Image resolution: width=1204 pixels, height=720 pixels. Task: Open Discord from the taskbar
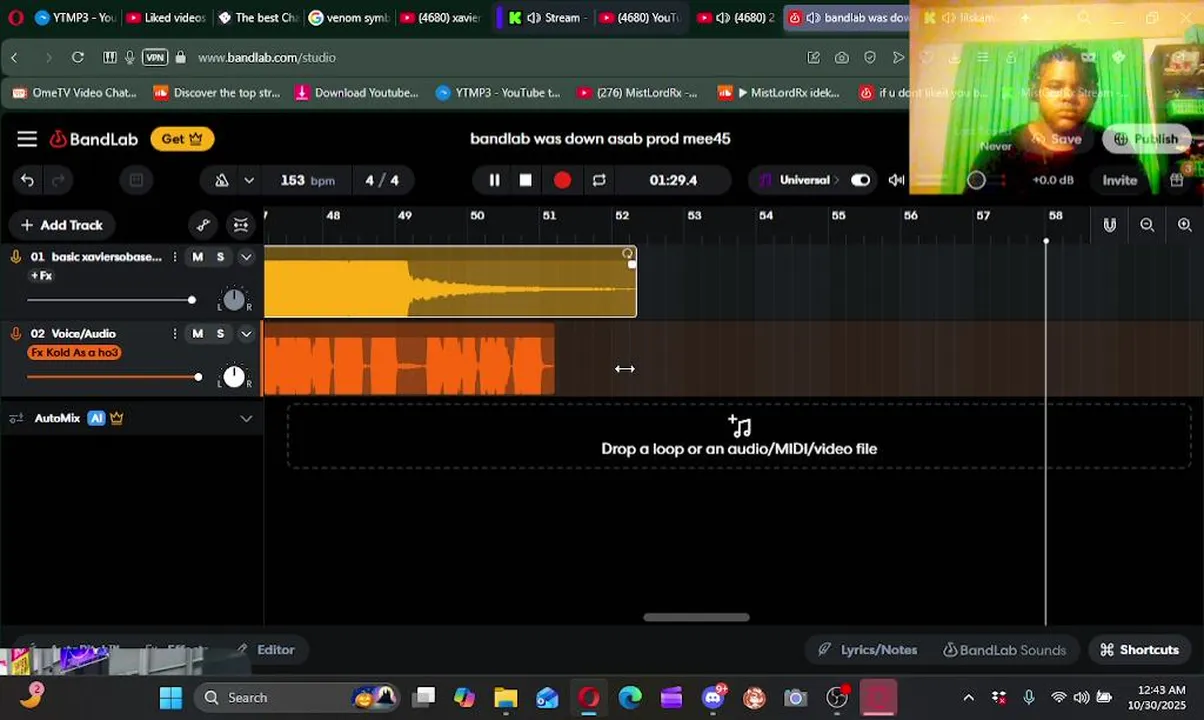713,698
